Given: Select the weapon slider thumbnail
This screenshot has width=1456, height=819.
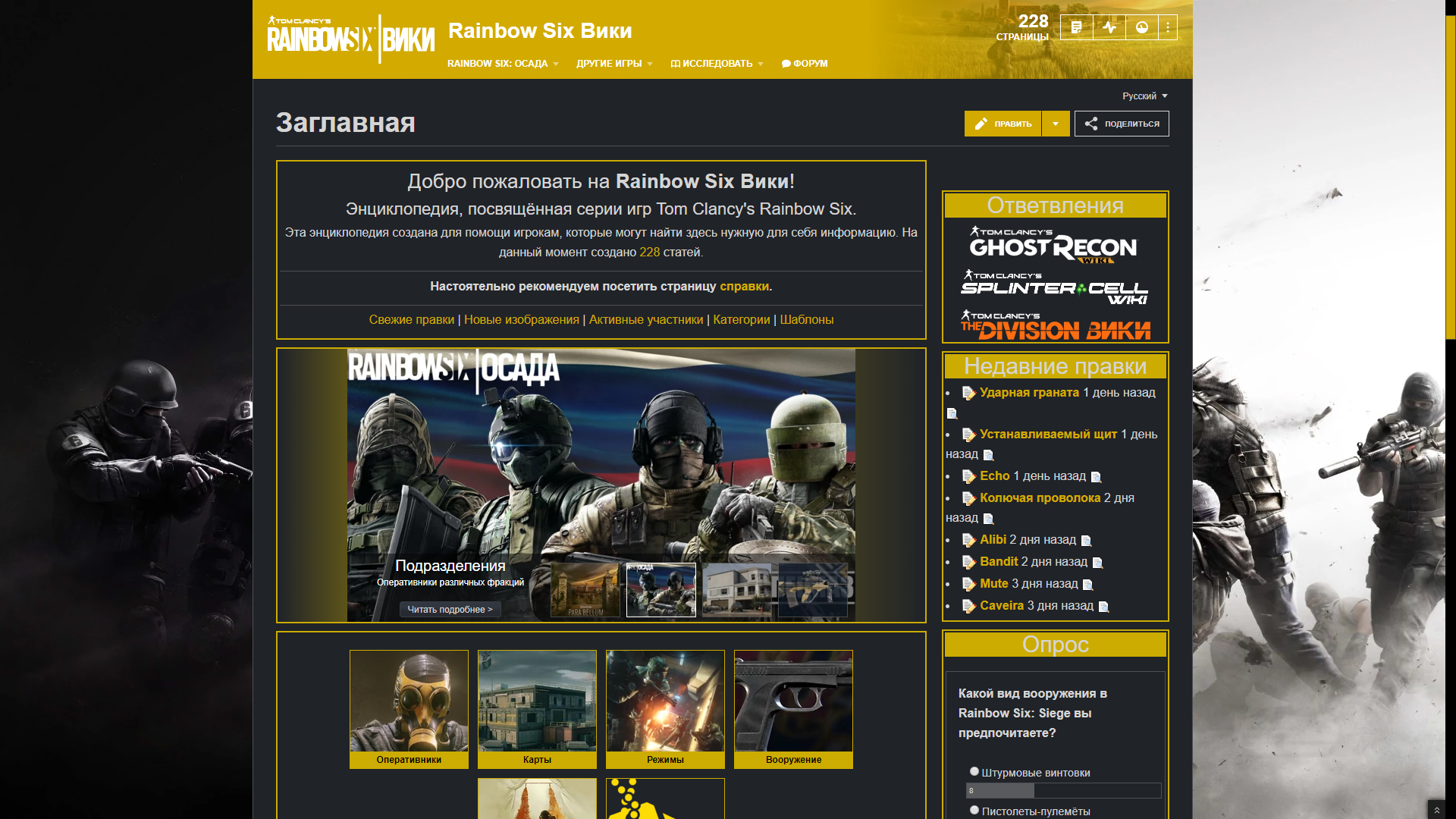Looking at the screenshot, I should tap(813, 590).
